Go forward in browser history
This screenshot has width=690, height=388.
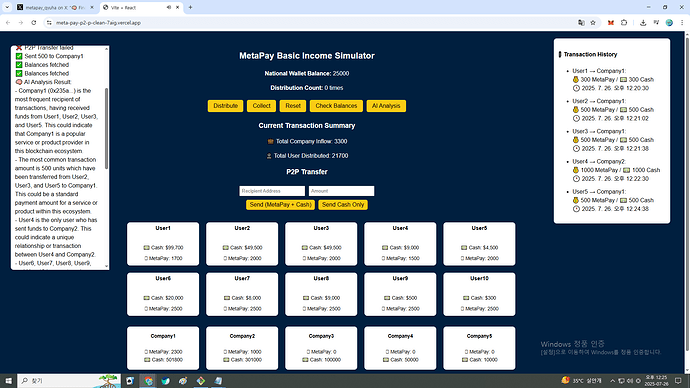pyautogui.click(x=21, y=23)
